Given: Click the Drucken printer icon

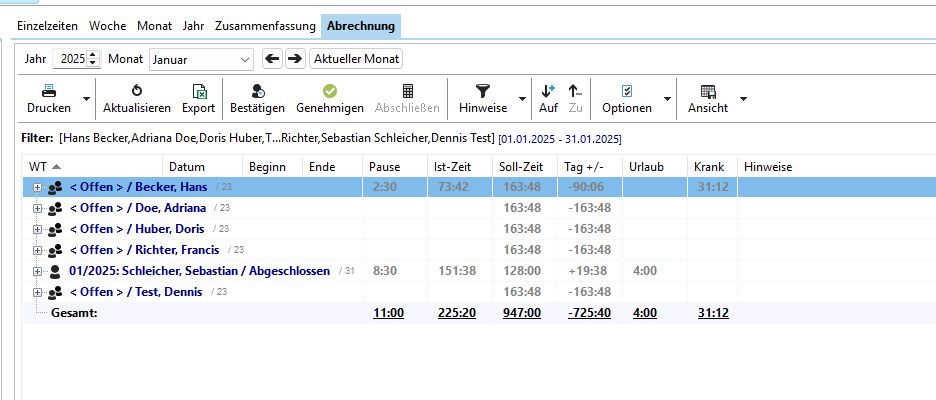Looking at the screenshot, I should point(49,91).
